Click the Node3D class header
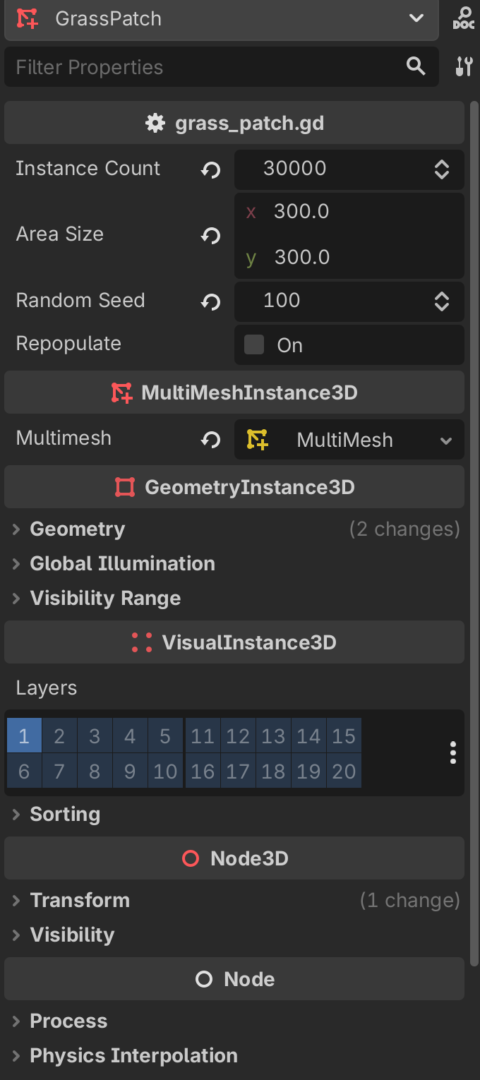Viewport: 480px width, 1080px height. 234,858
